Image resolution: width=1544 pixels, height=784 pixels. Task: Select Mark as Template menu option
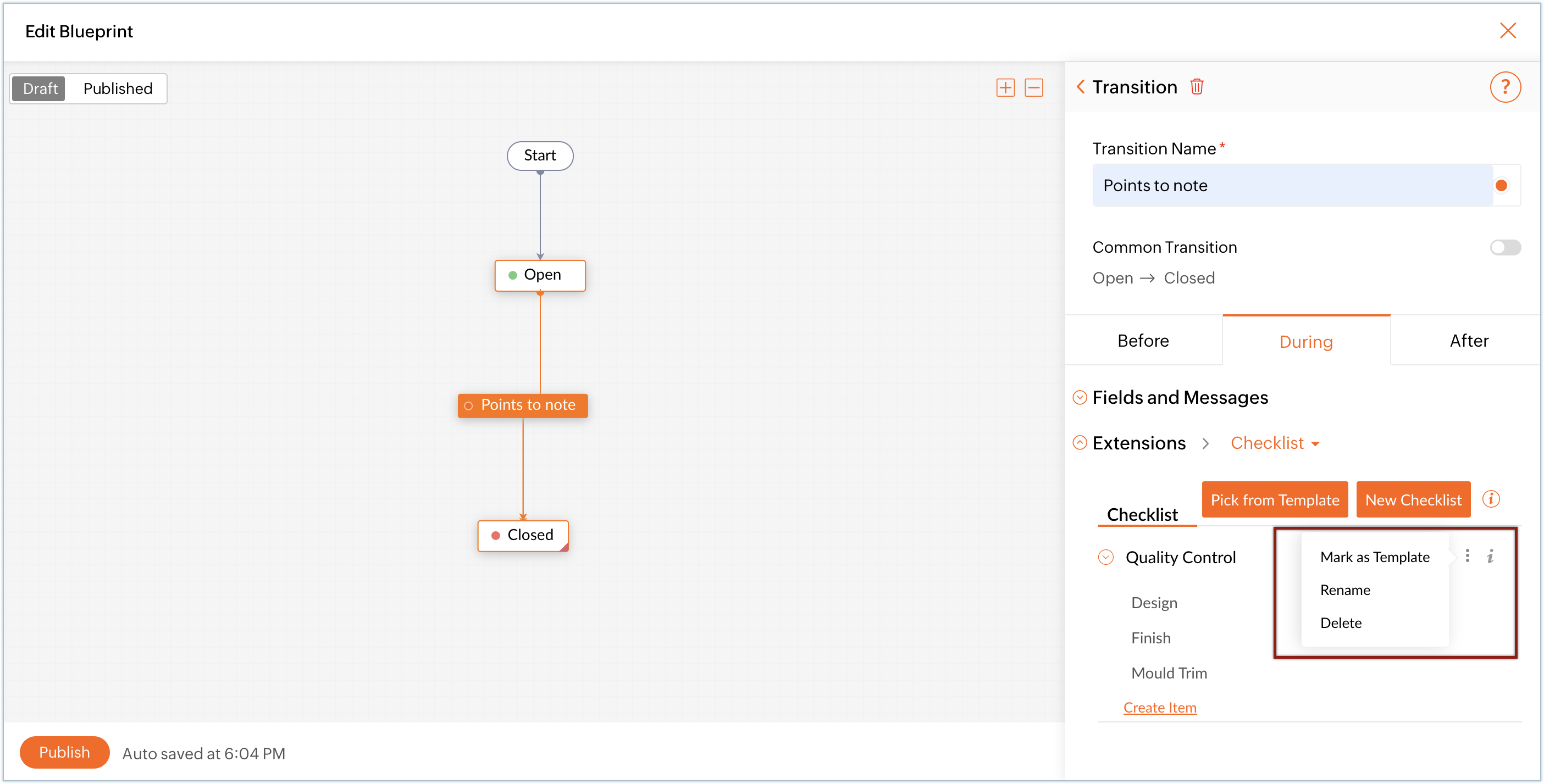(x=1374, y=557)
